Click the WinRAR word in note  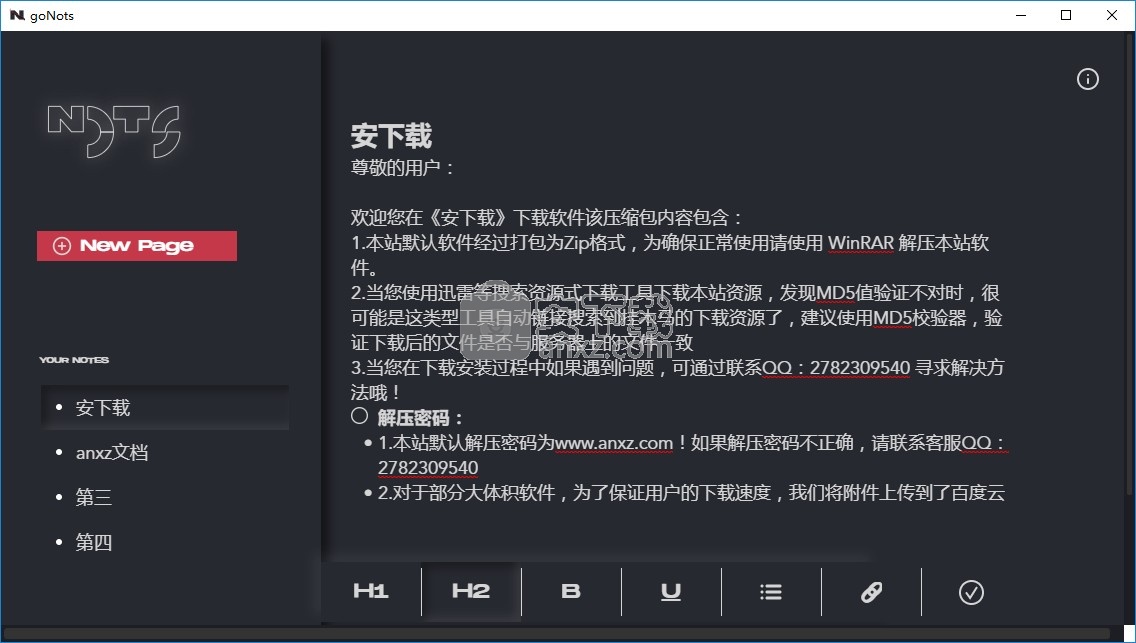861,243
